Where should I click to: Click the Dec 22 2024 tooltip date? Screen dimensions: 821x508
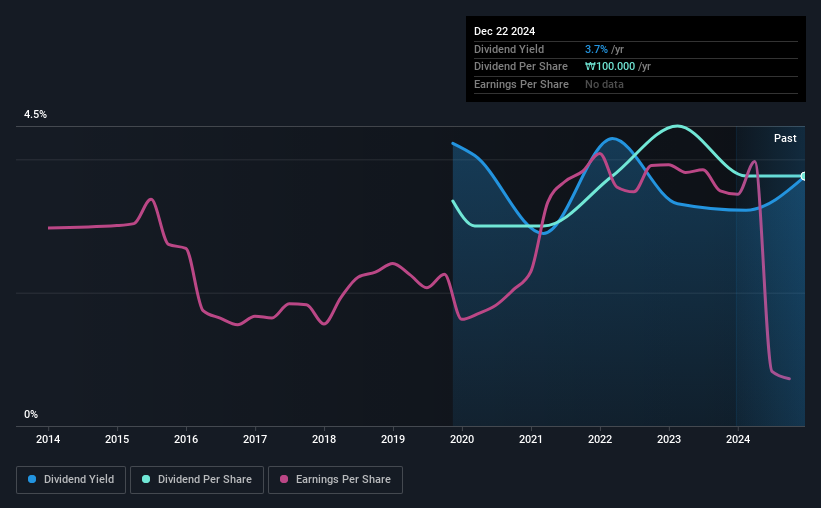[x=504, y=31]
